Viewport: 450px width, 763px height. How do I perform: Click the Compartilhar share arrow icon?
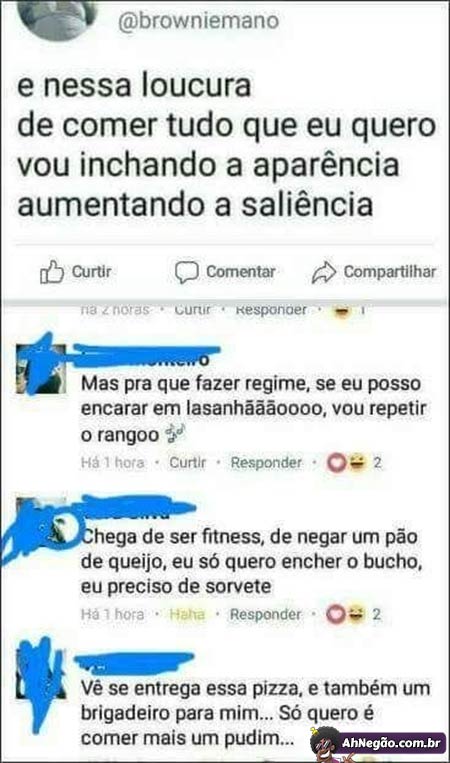324,272
